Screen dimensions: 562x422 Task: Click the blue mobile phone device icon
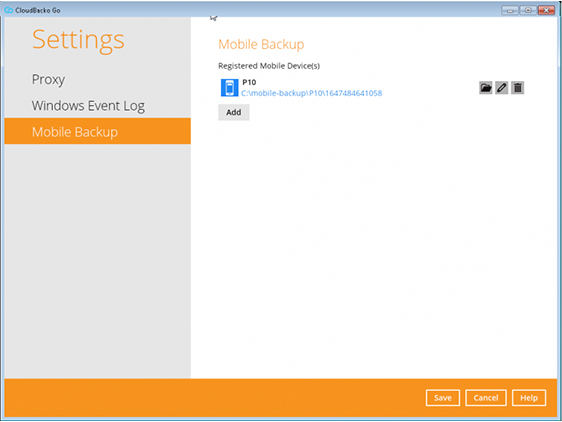point(229,88)
